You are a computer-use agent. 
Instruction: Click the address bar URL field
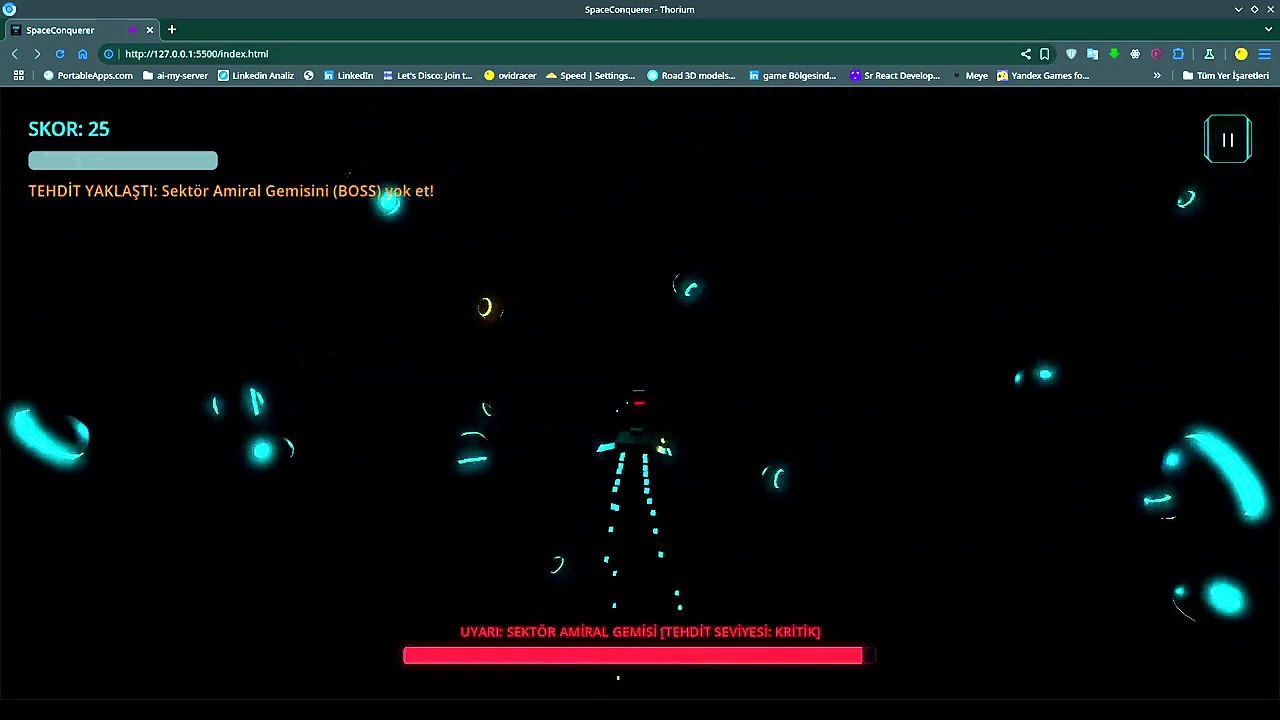(x=560, y=54)
